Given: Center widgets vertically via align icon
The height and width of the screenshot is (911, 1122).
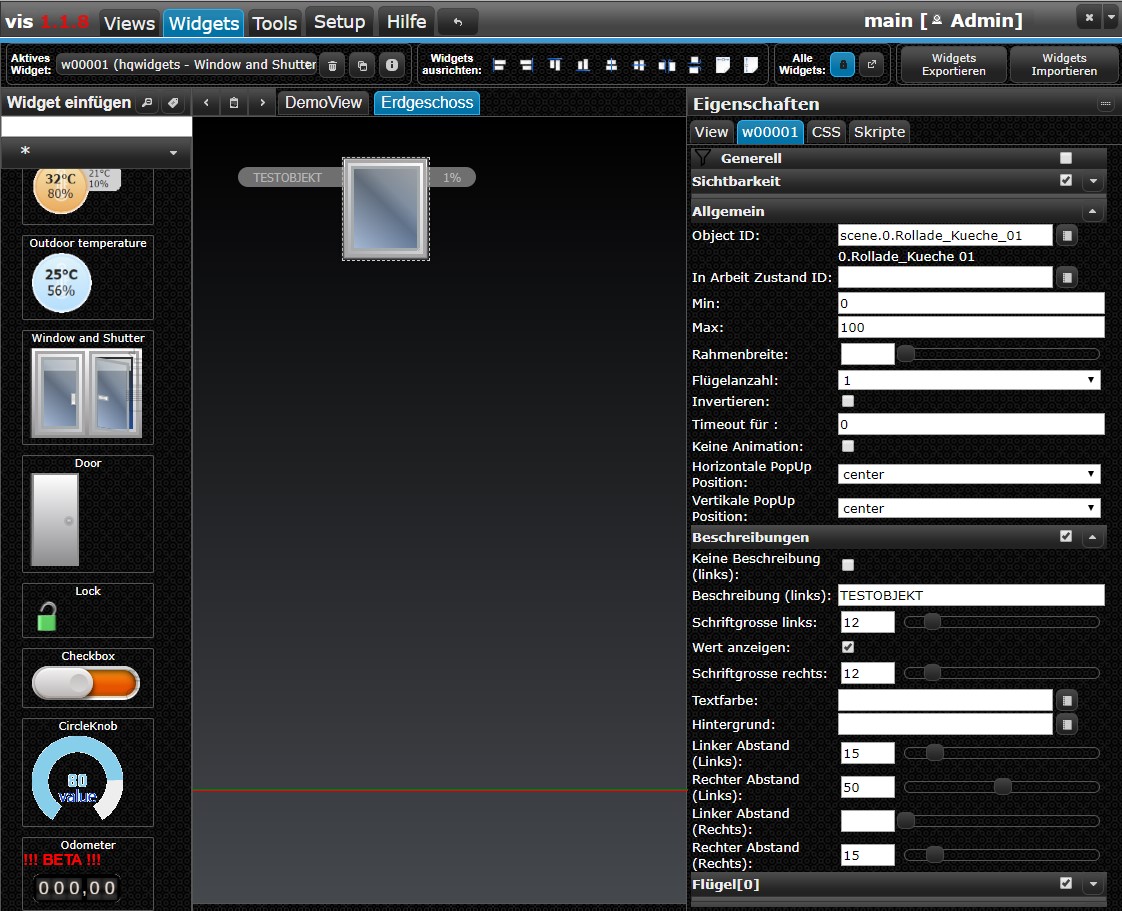Looking at the screenshot, I should 639,65.
